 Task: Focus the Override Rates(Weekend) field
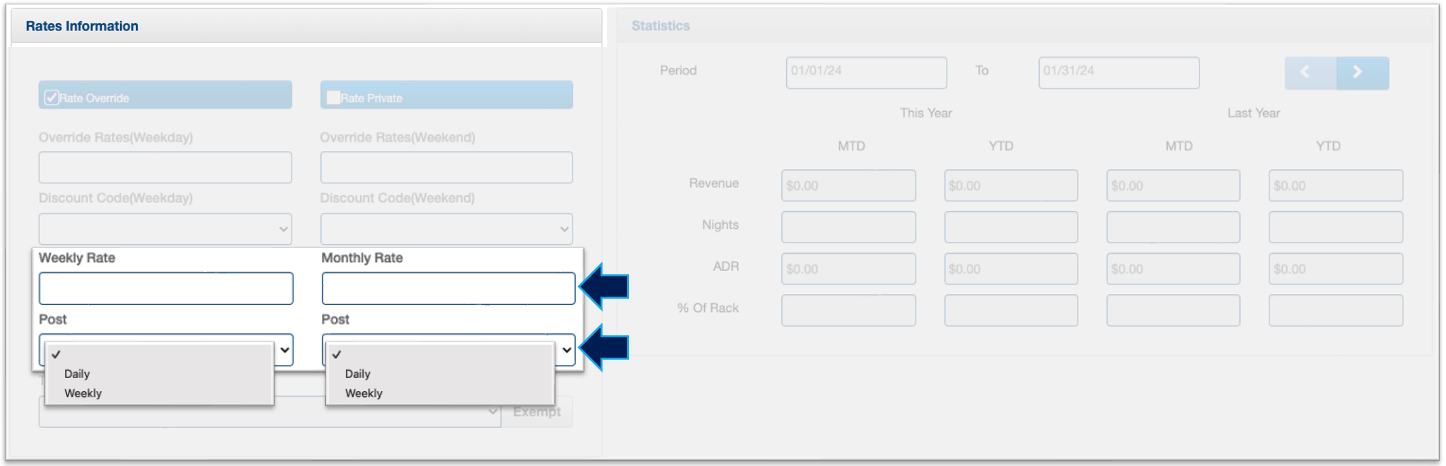446,167
